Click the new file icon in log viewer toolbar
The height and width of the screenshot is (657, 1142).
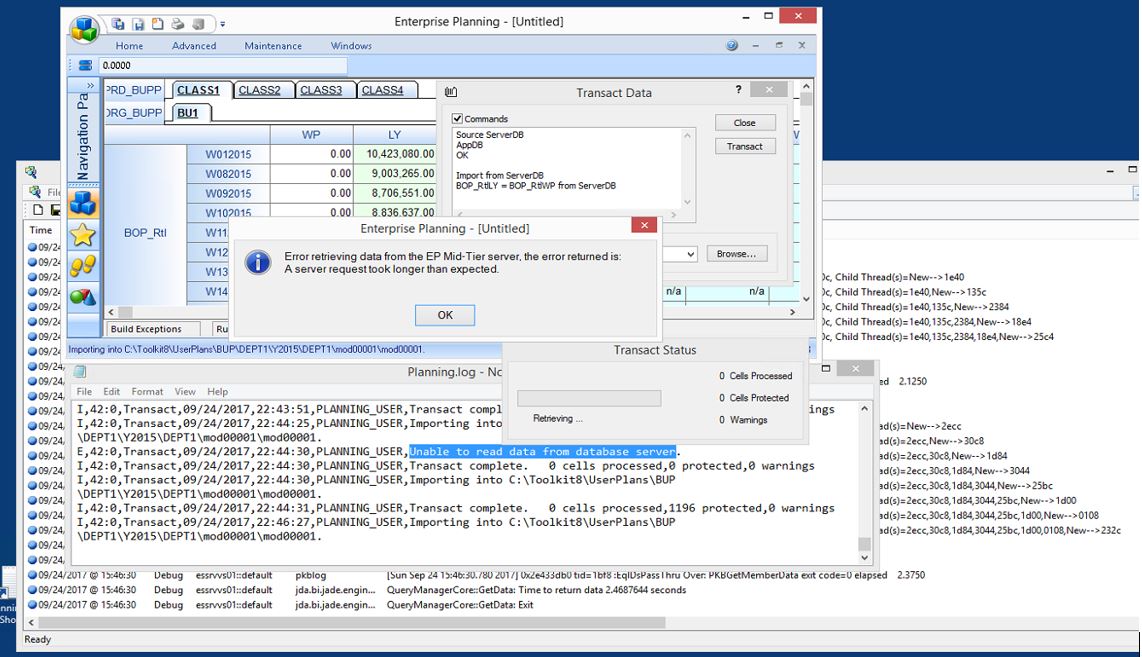pyautogui.click(x=38, y=210)
